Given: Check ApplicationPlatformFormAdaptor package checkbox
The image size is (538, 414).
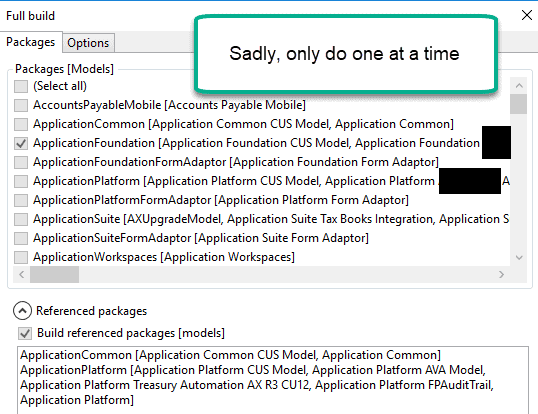Looking at the screenshot, I should 21,200.
